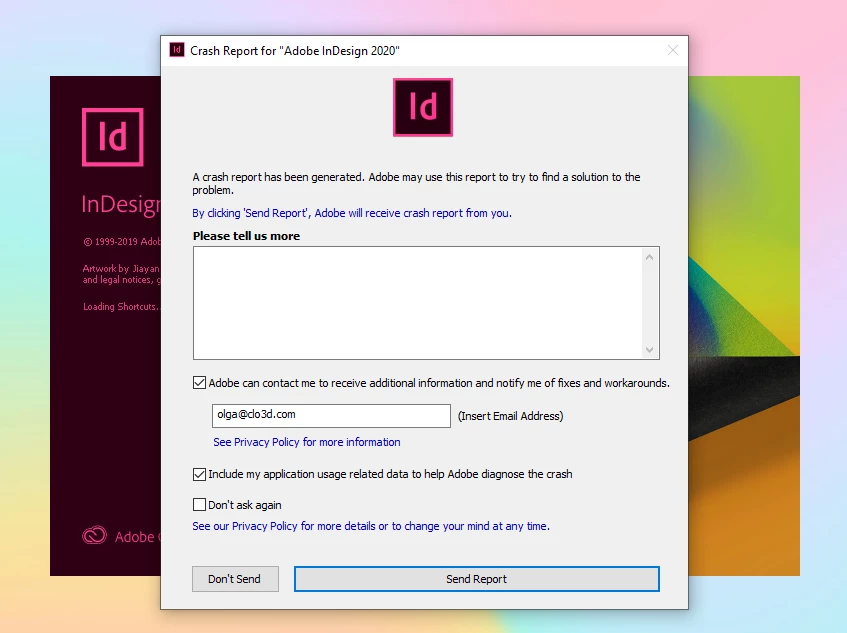Open See Privacy Policy for more information link

(x=307, y=442)
